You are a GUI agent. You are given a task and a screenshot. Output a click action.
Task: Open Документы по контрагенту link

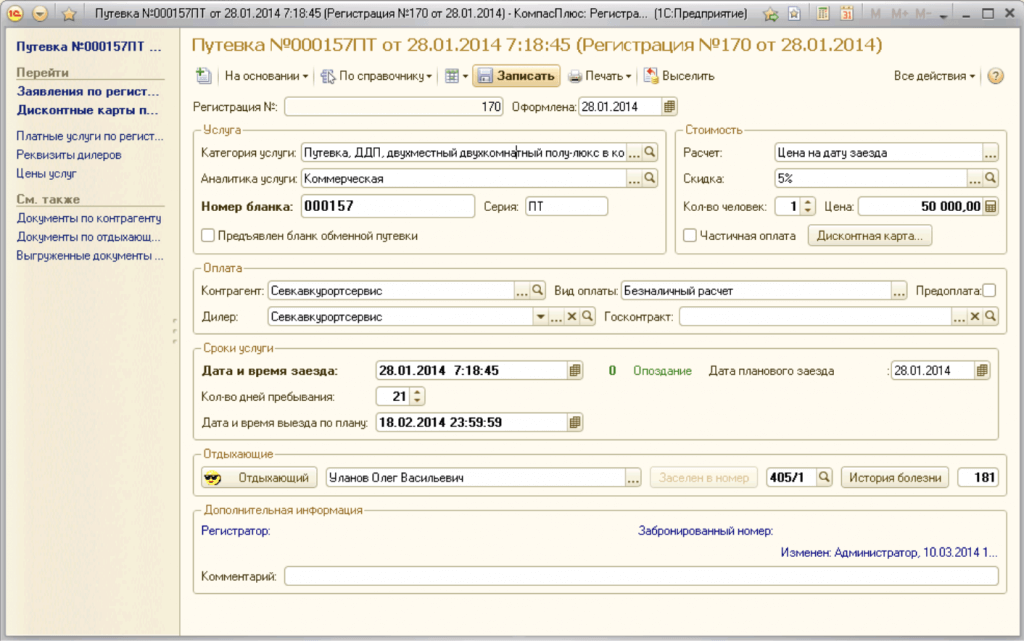[89, 218]
